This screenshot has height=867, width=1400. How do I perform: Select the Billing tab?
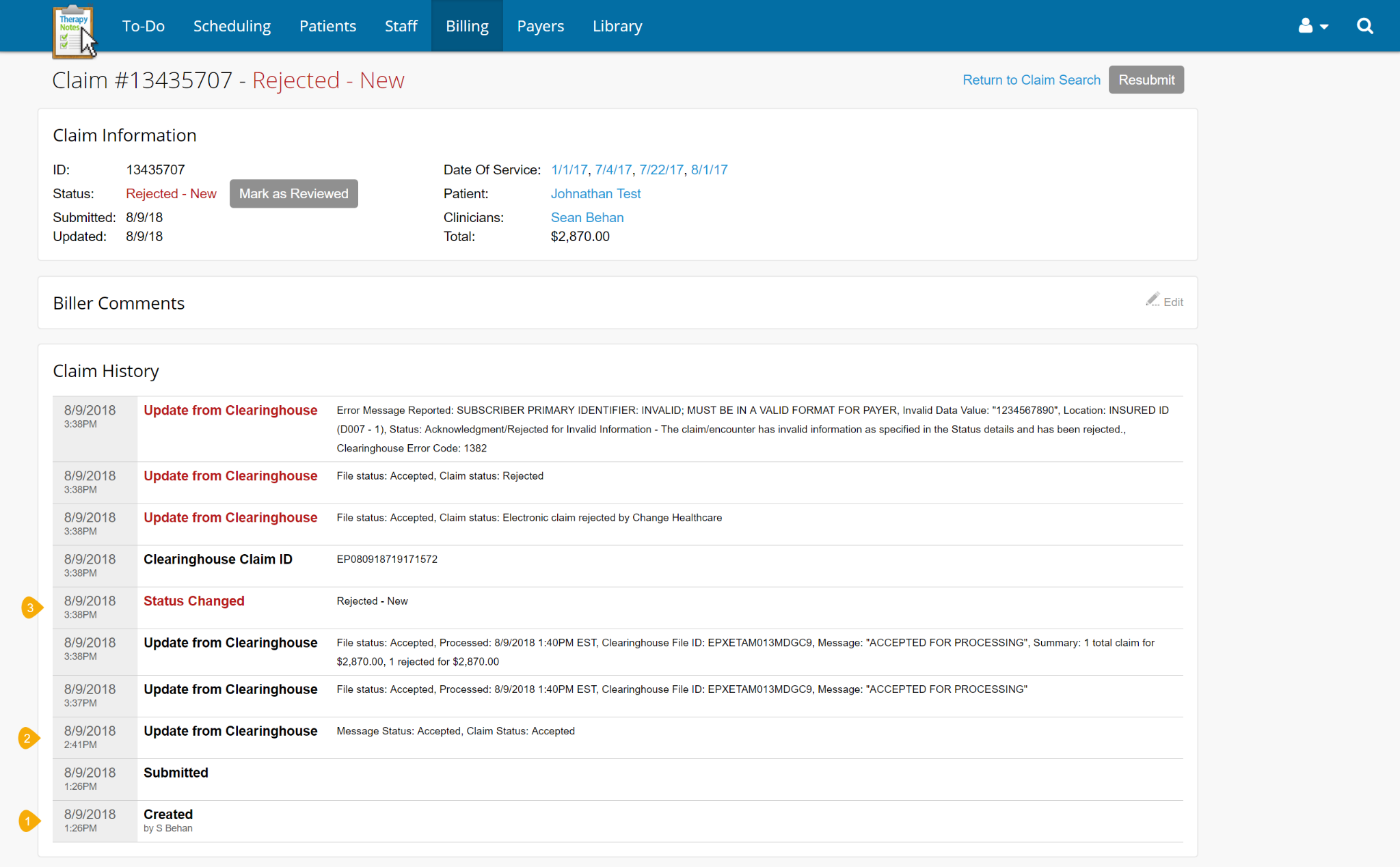coord(467,26)
